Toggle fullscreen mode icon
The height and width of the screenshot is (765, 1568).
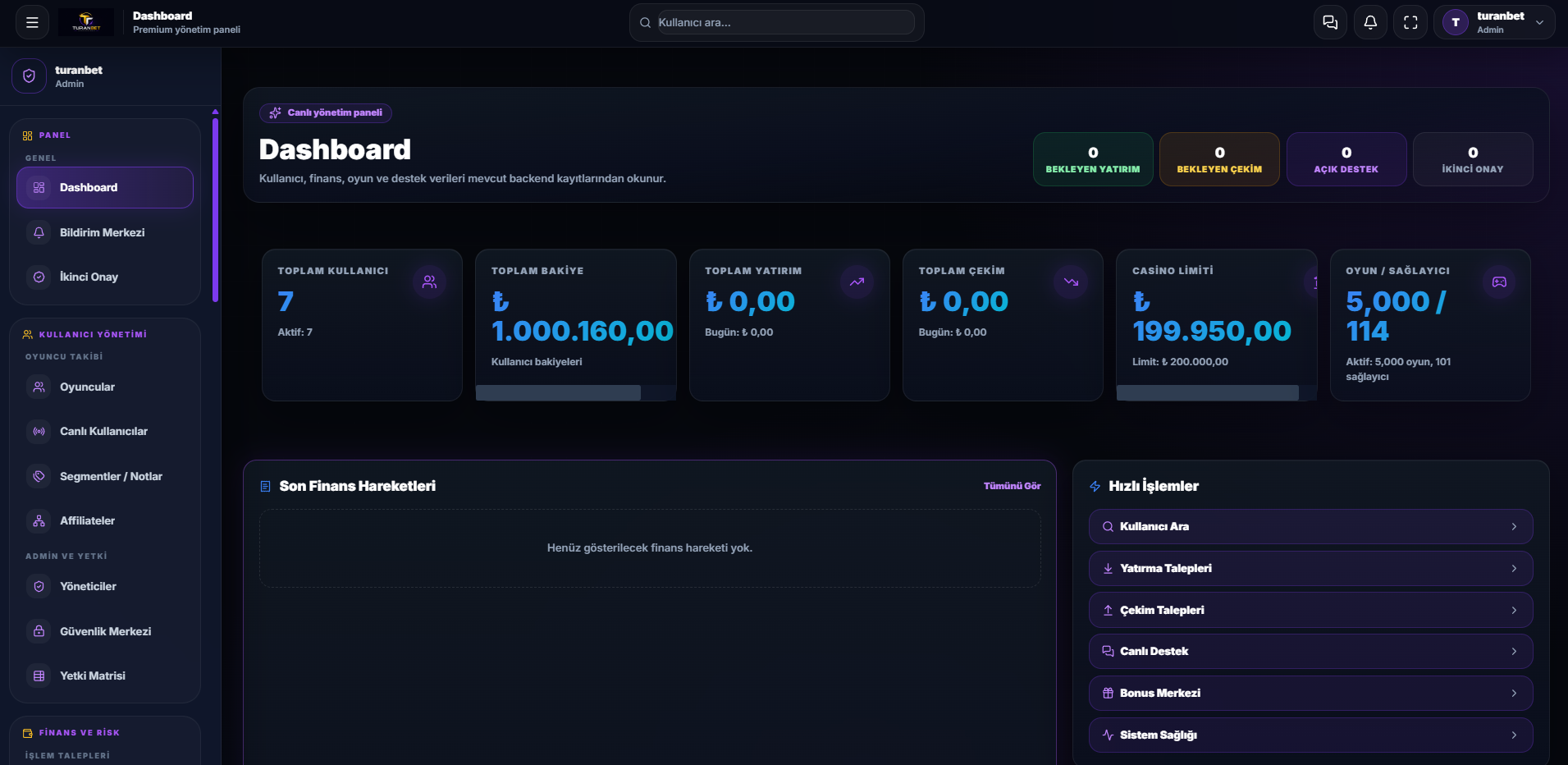click(1410, 22)
